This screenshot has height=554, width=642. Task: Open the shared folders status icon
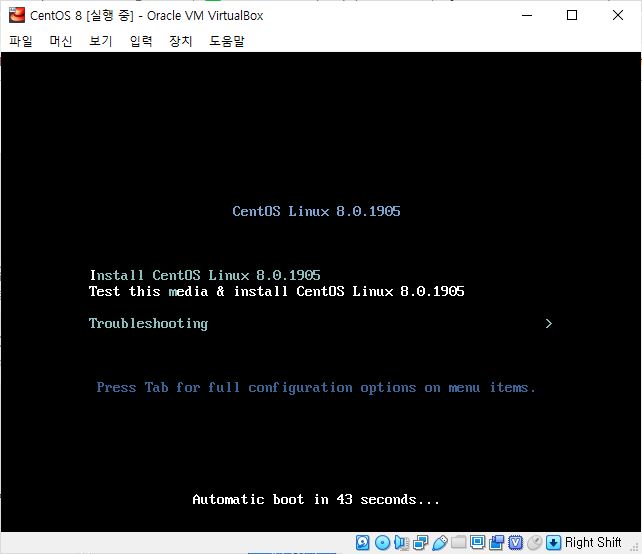[459, 543]
